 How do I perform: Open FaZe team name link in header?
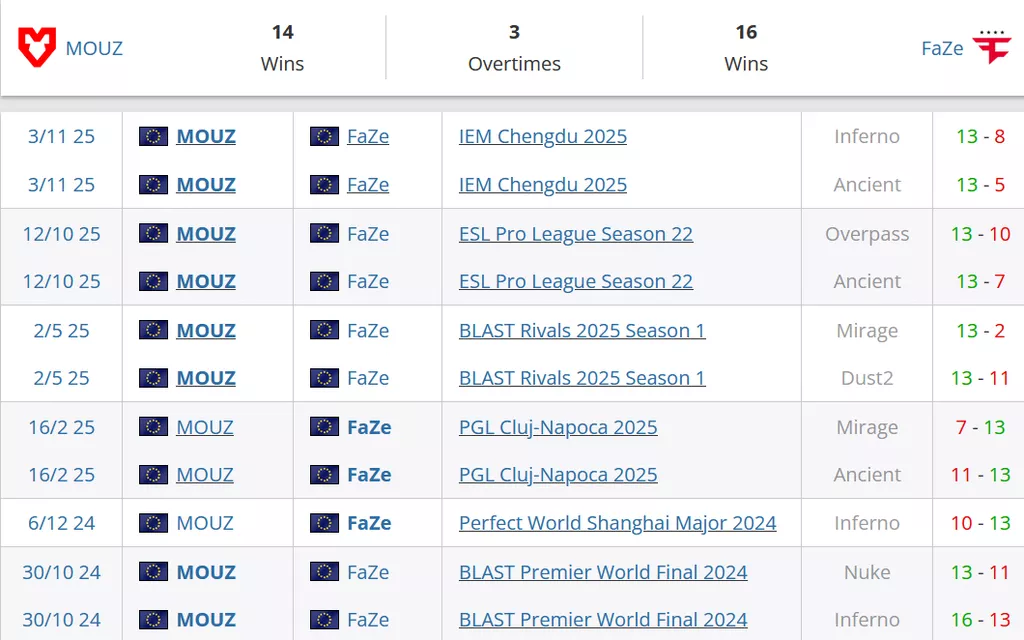pos(942,48)
